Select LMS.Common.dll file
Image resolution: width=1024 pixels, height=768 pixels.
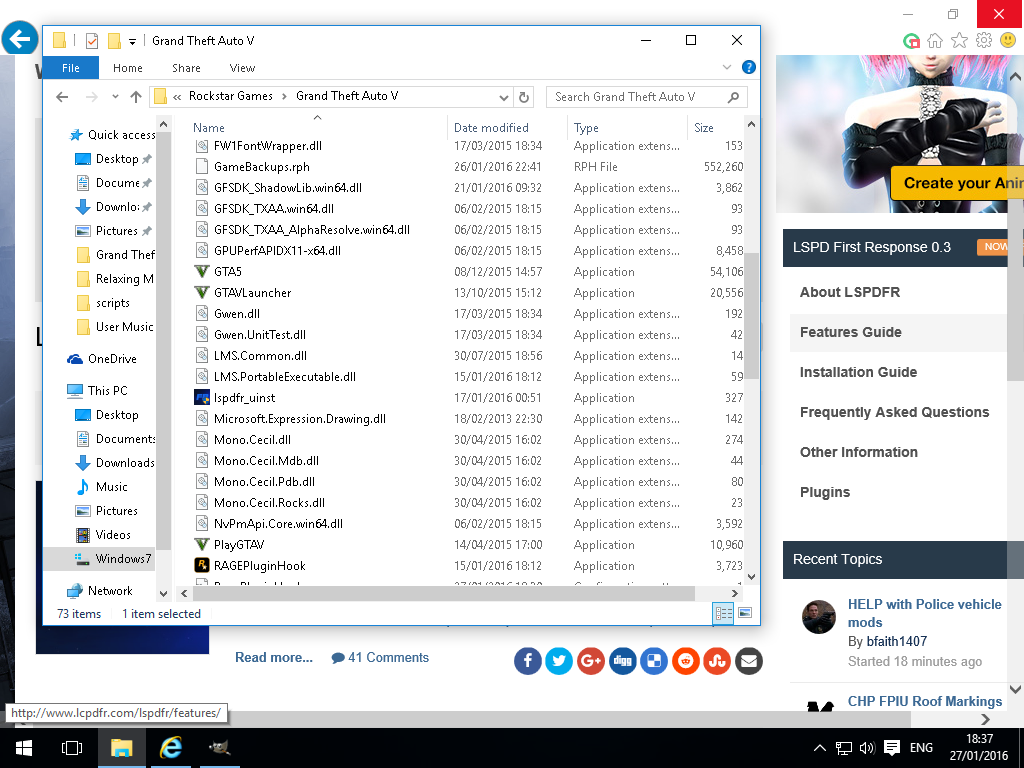[260, 356]
